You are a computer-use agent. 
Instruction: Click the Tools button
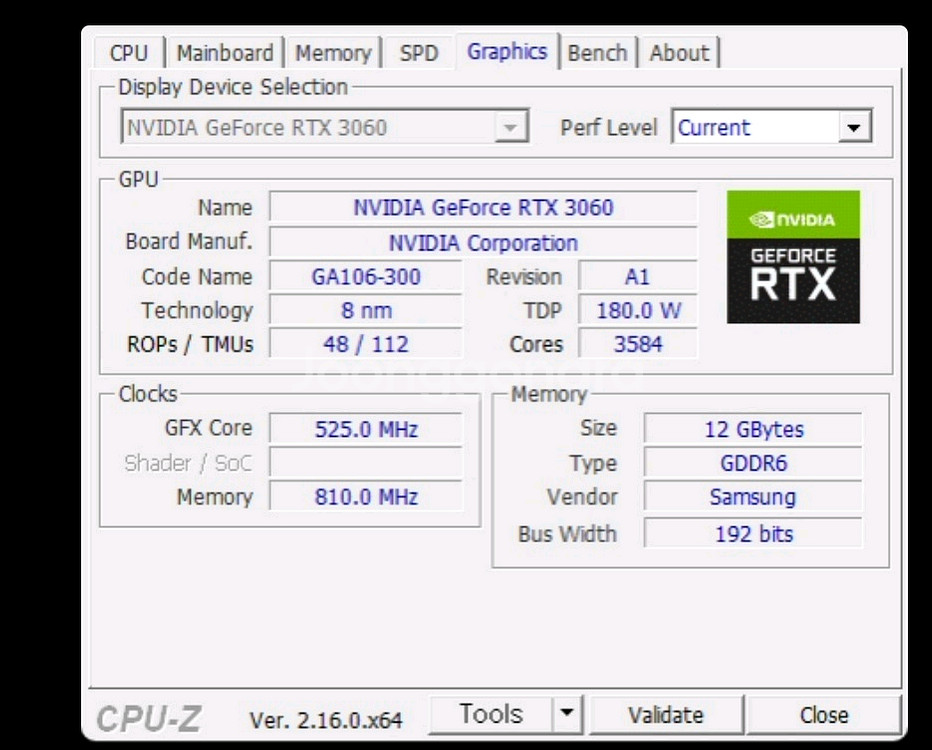click(490, 714)
